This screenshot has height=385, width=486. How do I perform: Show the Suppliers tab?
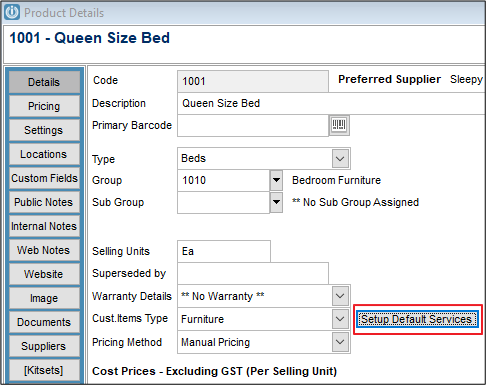tap(44, 346)
